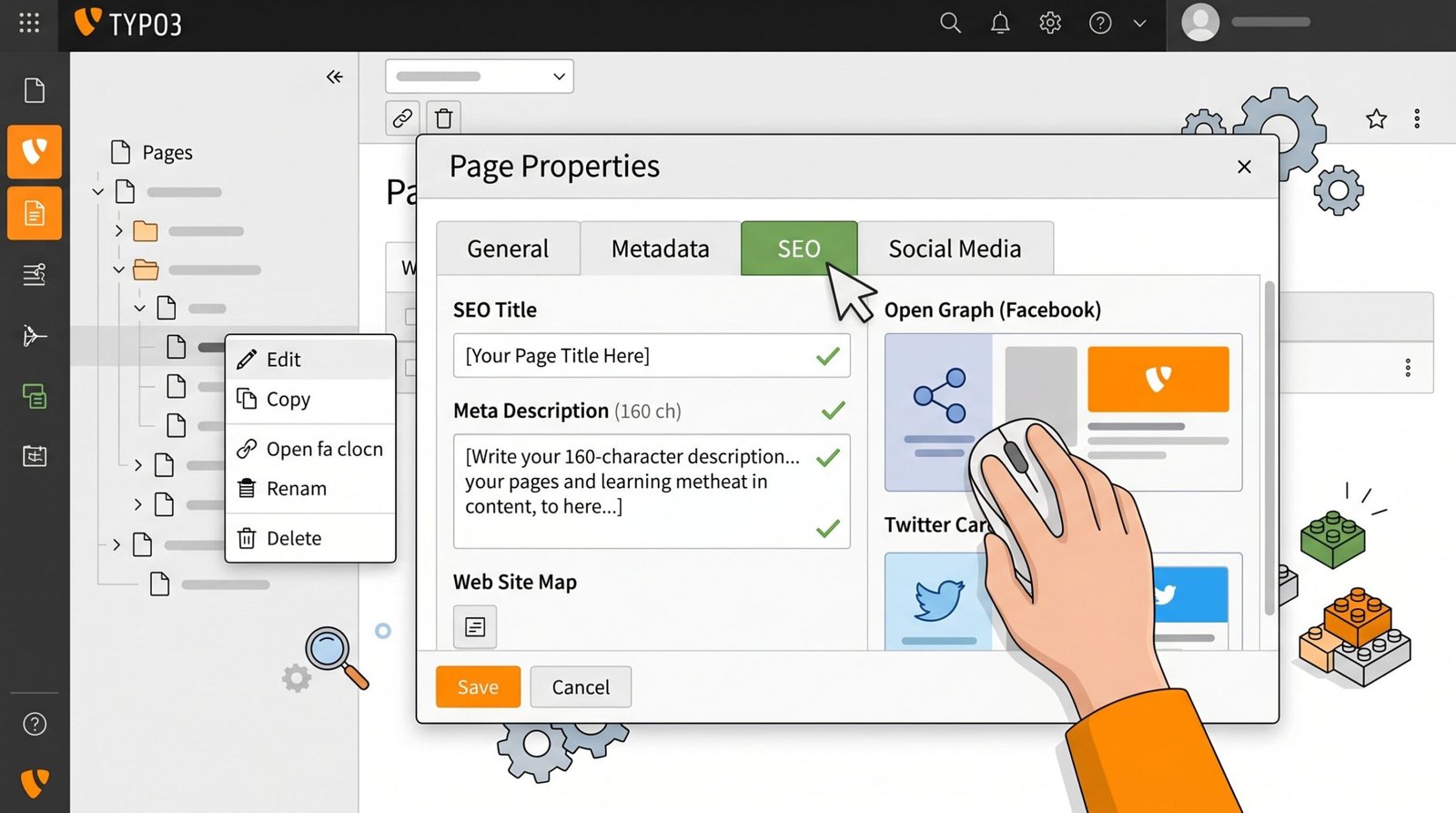Switch to the Social Media tab
This screenshot has width=1456, height=813.
[955, 249]
